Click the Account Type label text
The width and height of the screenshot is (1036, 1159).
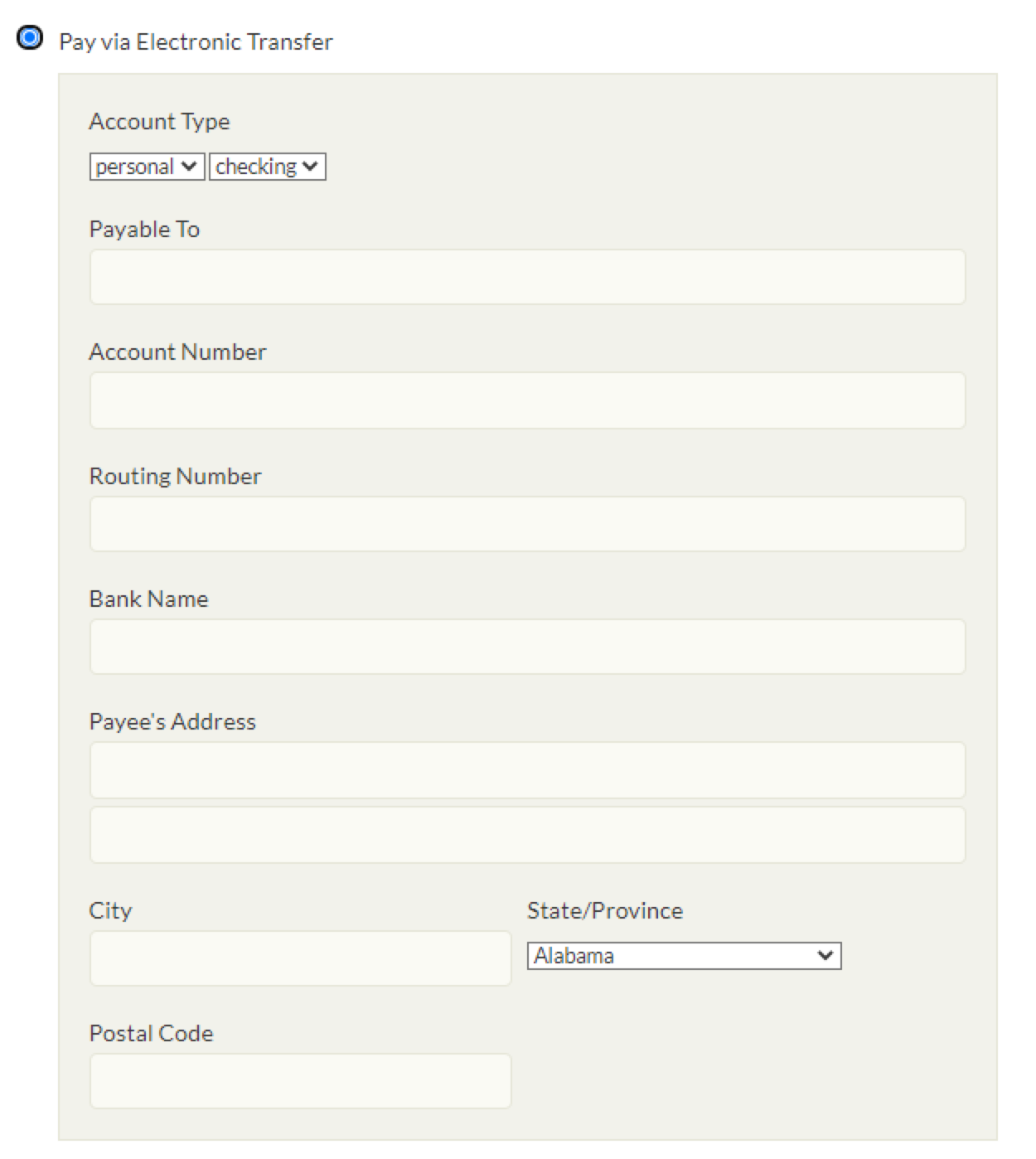click(159, 121)
